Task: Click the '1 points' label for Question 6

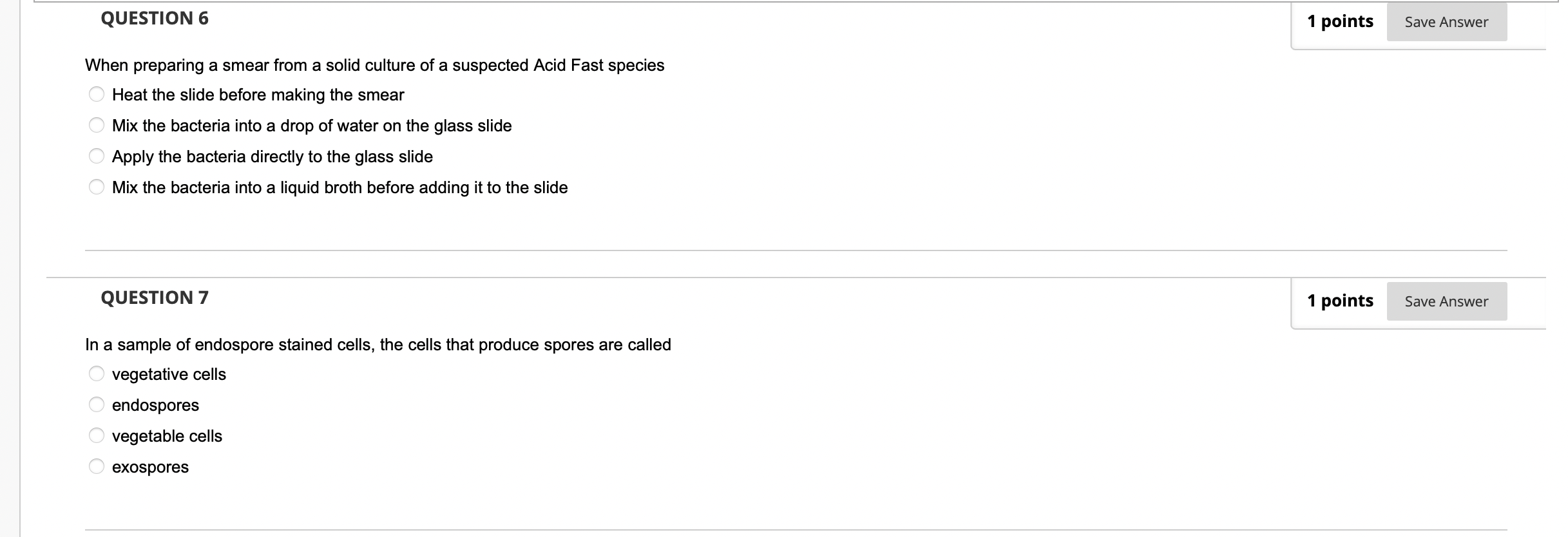Action: click(1339, 21)
